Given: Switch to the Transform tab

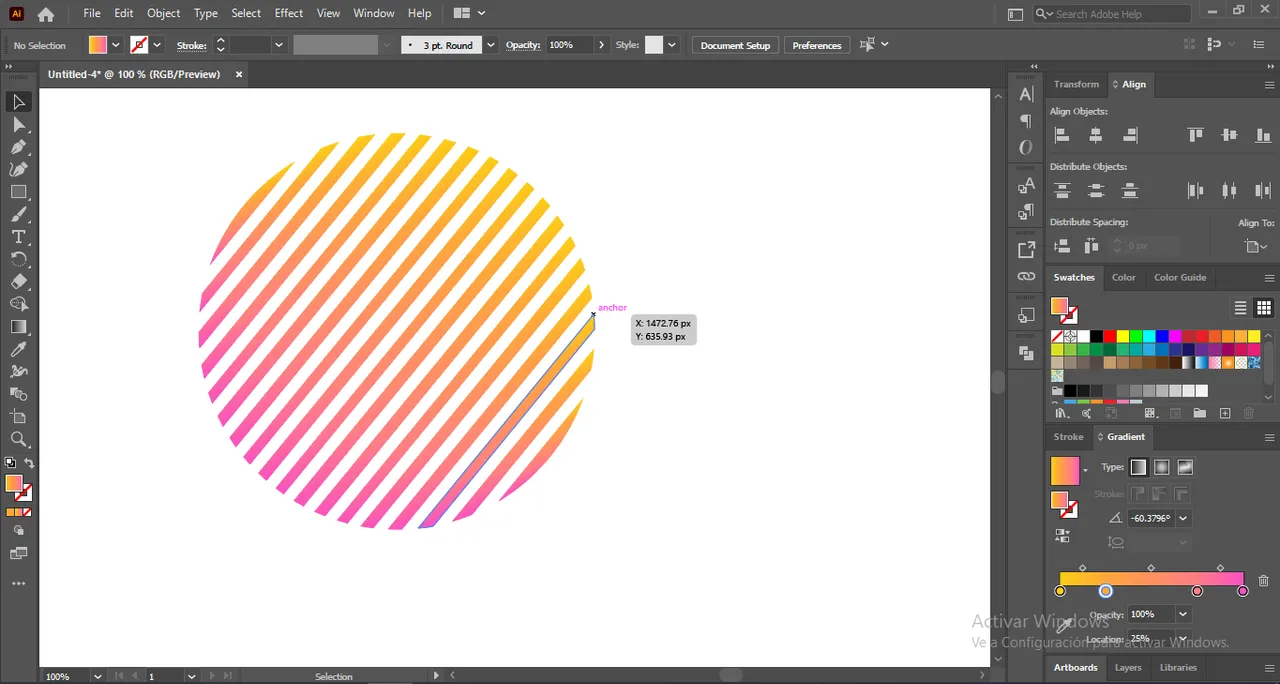Looking at the screenshot, I should point(1076,84).
